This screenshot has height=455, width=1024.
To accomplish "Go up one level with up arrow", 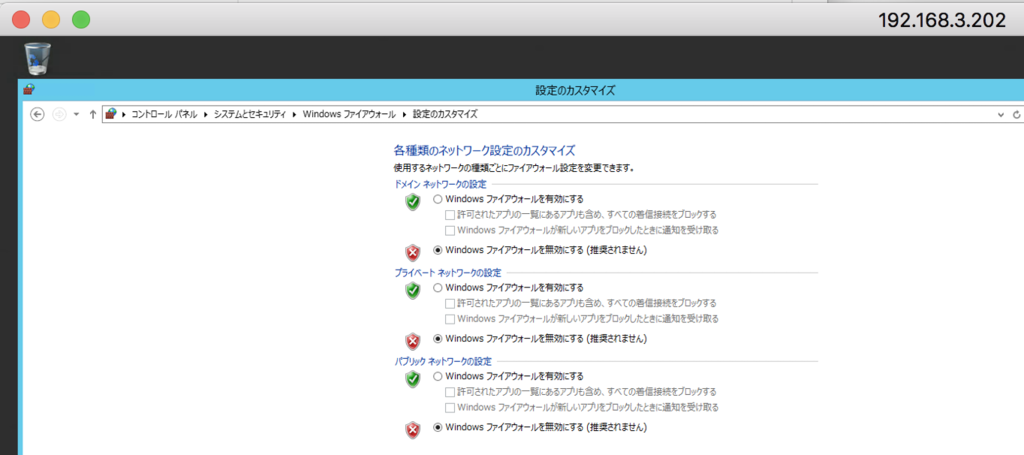I will click(93, 114).
